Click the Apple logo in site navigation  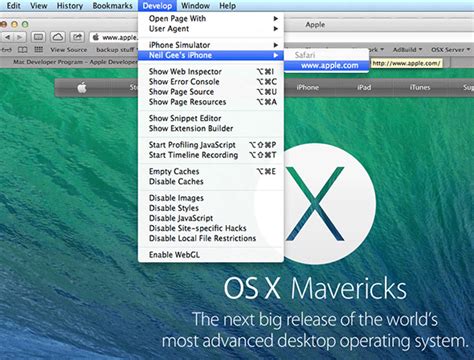click(x=82, y=88)
